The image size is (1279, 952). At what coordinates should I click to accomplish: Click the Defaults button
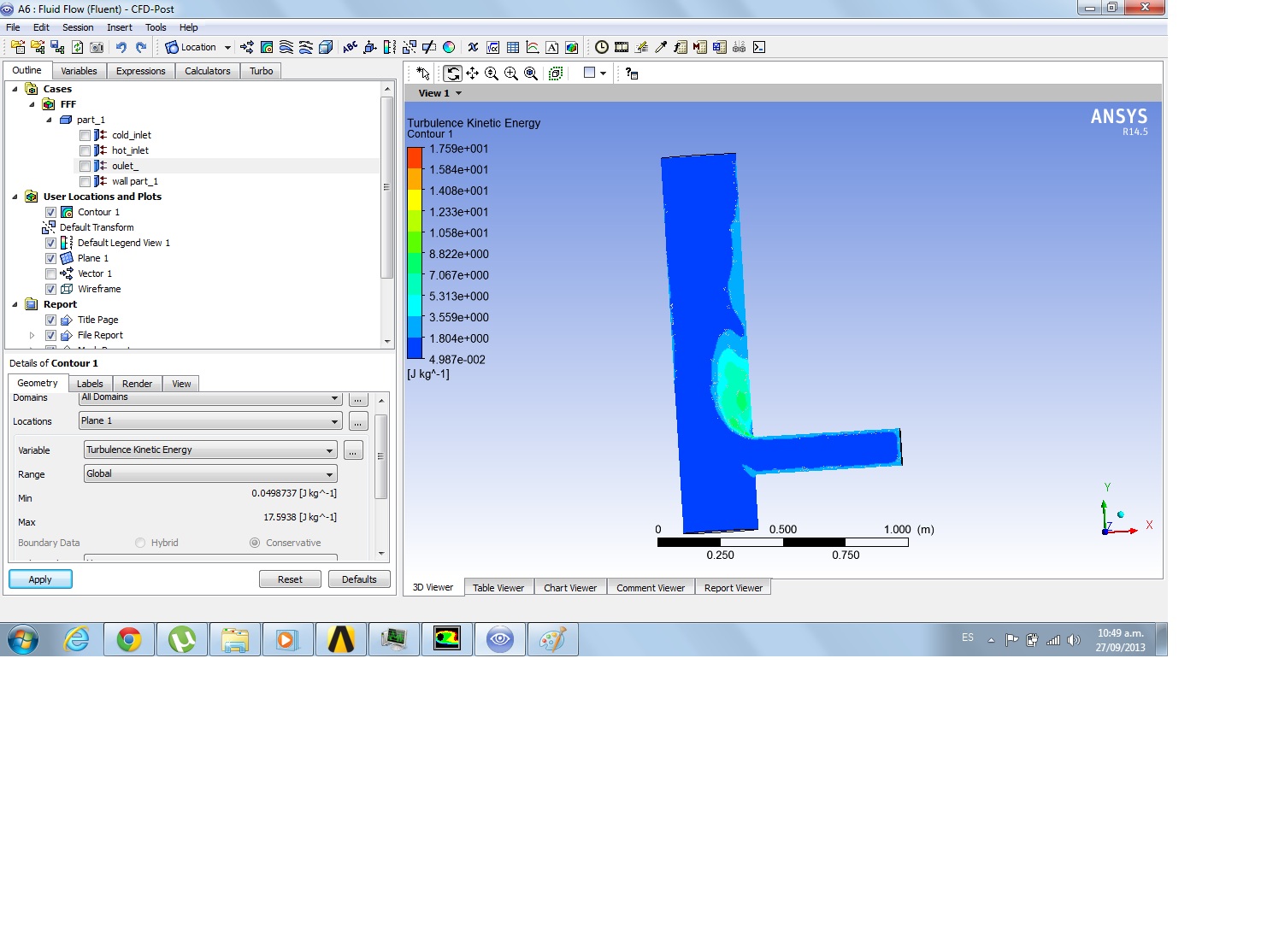click(359, 579)
